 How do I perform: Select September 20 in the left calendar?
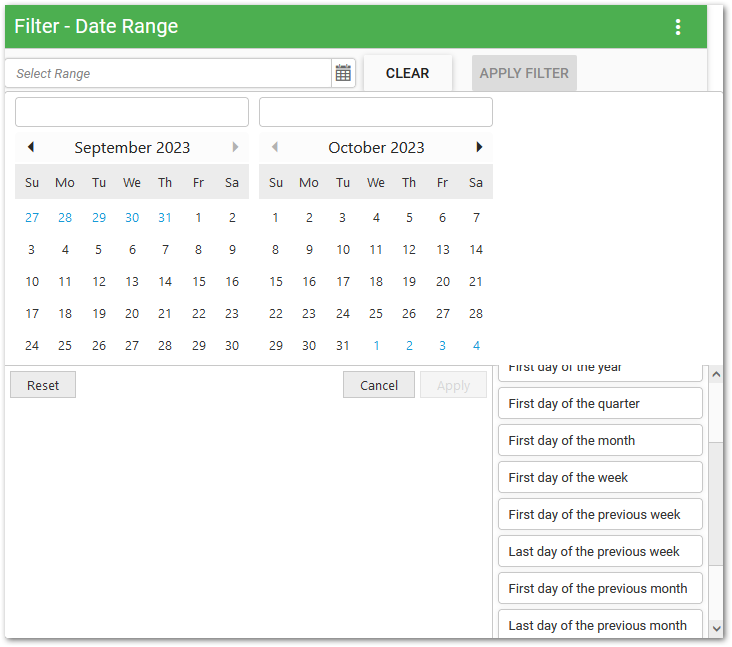(132, 314)
